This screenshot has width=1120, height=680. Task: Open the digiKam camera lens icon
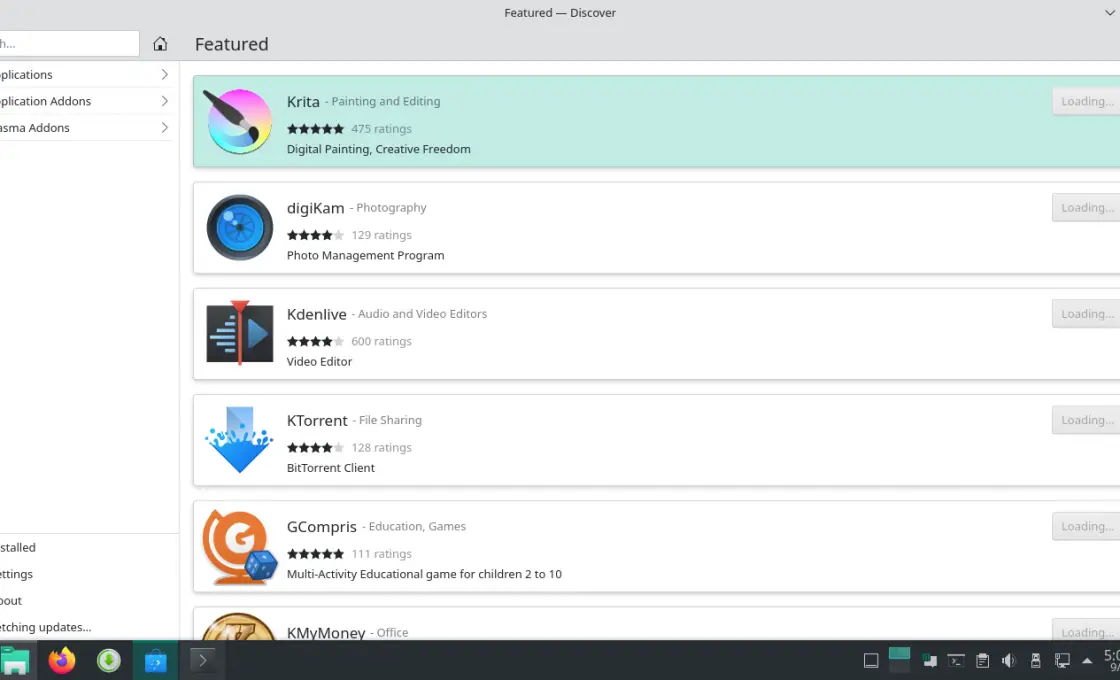(239, 228)
